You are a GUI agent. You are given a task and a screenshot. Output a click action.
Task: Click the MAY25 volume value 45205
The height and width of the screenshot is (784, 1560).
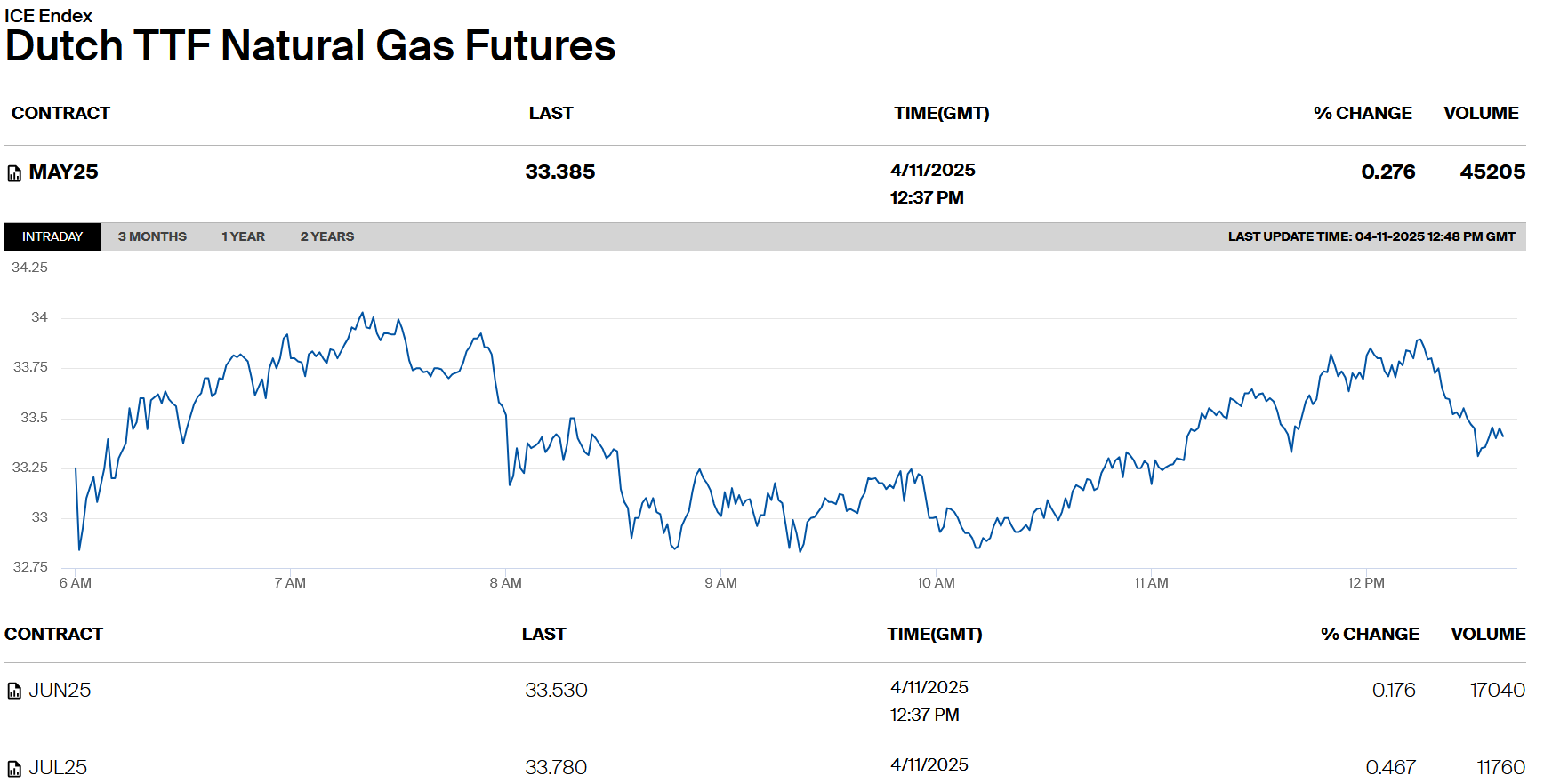[x=1492, y=172]
